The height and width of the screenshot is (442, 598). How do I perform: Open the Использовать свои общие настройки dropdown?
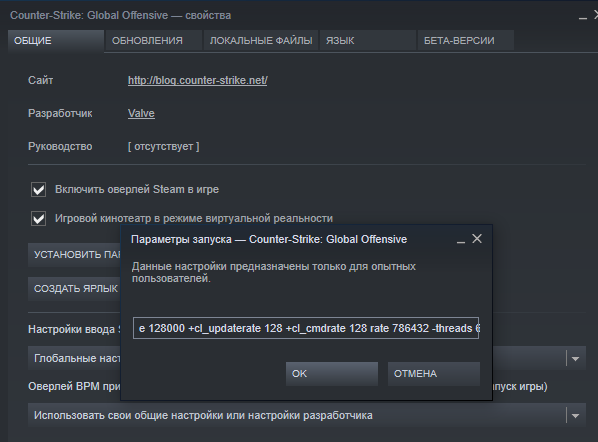coord(307,415)
